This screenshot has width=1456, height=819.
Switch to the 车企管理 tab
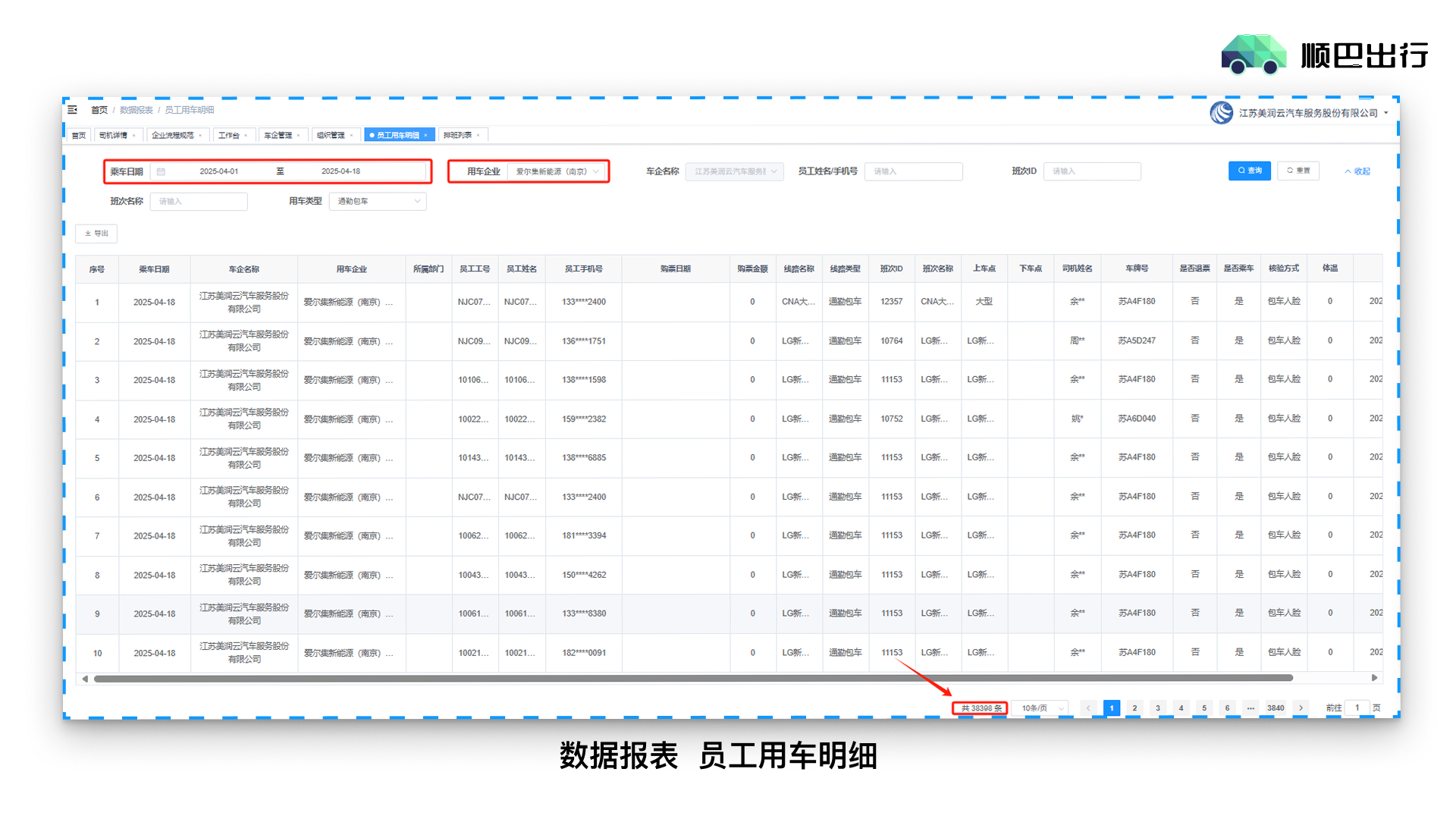[278, 136]
